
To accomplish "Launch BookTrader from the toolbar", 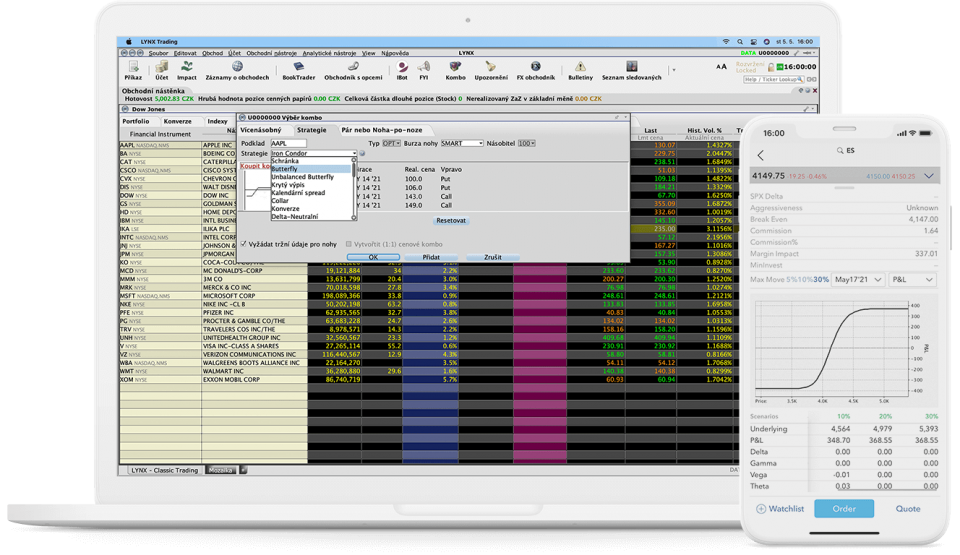I will [298, 70].
